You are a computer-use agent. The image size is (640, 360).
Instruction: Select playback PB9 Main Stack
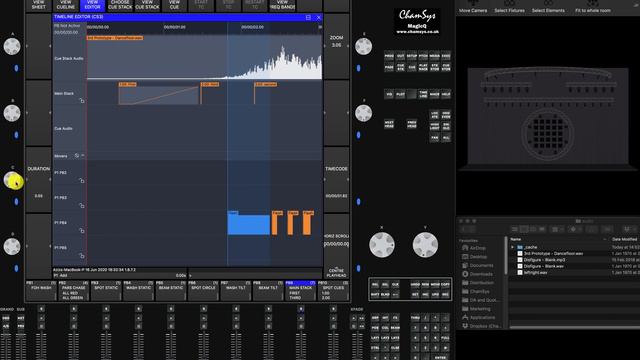[300, 291]
